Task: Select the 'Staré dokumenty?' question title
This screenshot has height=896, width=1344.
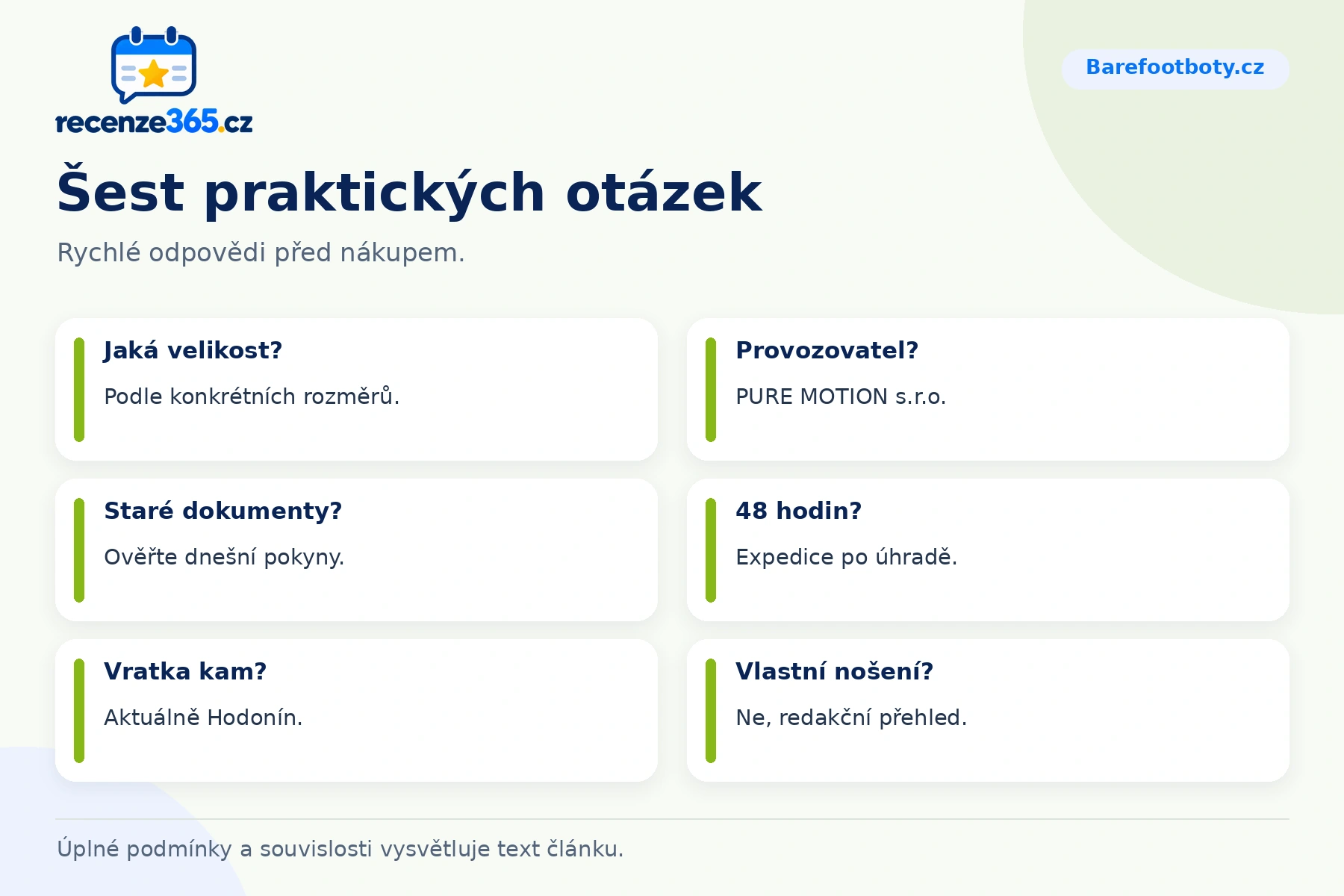Action: [x=223, y=511]
